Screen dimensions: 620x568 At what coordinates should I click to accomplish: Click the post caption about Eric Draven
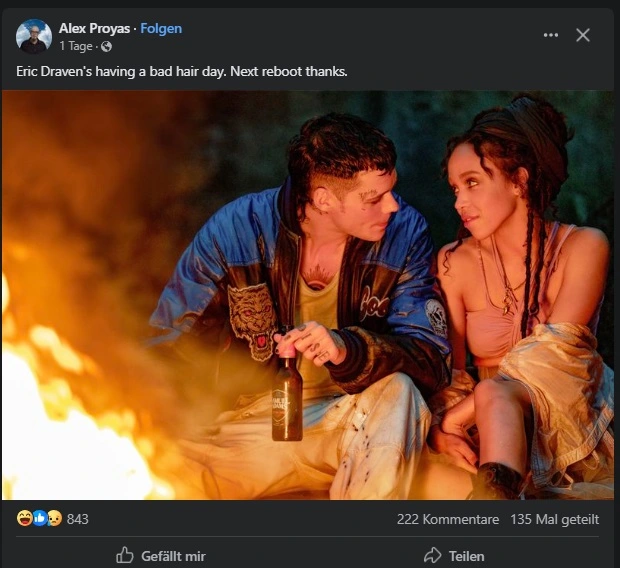(182, 72)
